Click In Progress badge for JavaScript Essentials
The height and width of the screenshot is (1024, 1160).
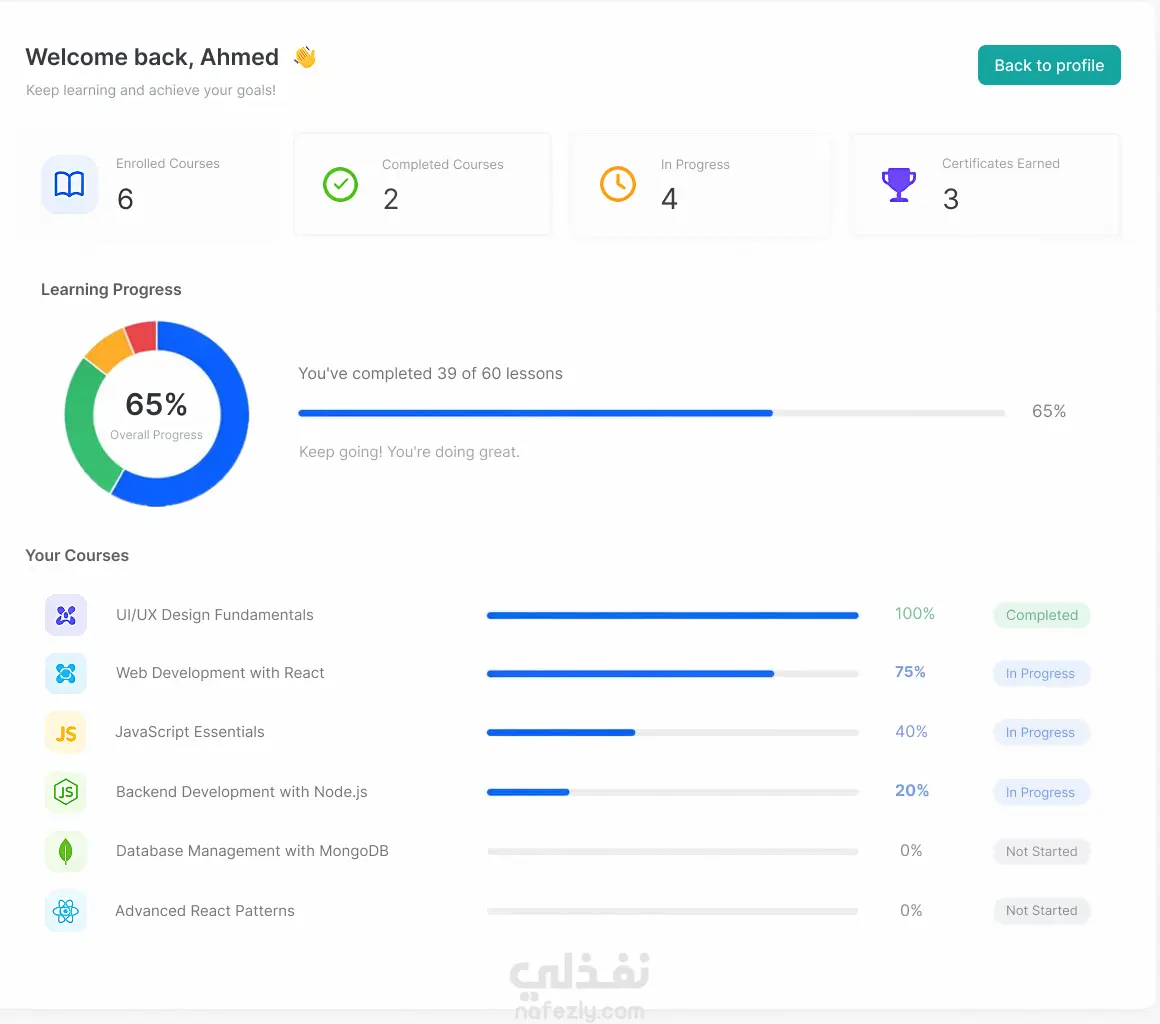(x=1040, y=732)
